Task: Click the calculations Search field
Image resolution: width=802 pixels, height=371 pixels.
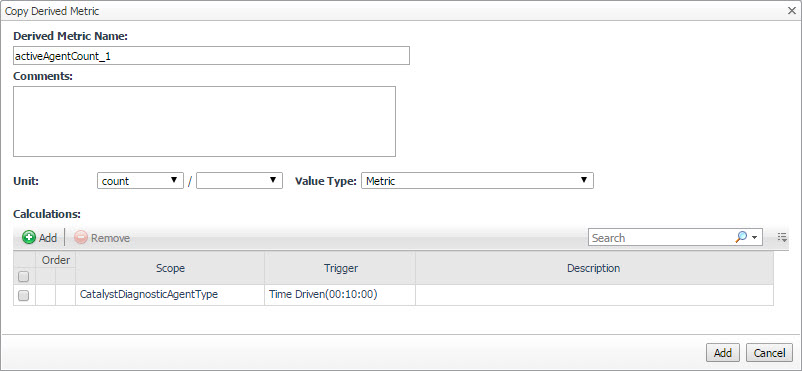Action: [x=661, y=237]
